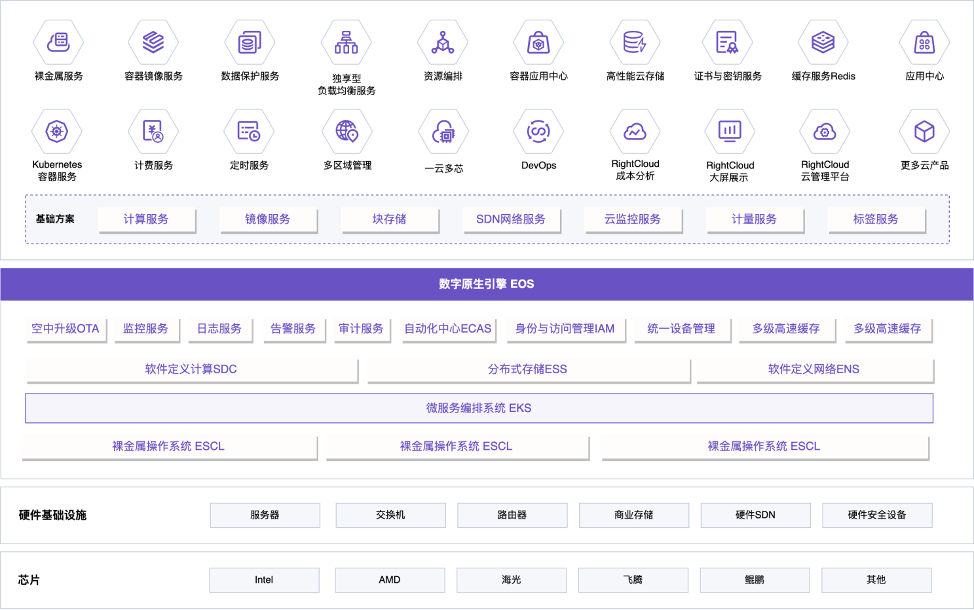Click the 计算服务 button
974x610 pixels.
(x=146, y=219)
